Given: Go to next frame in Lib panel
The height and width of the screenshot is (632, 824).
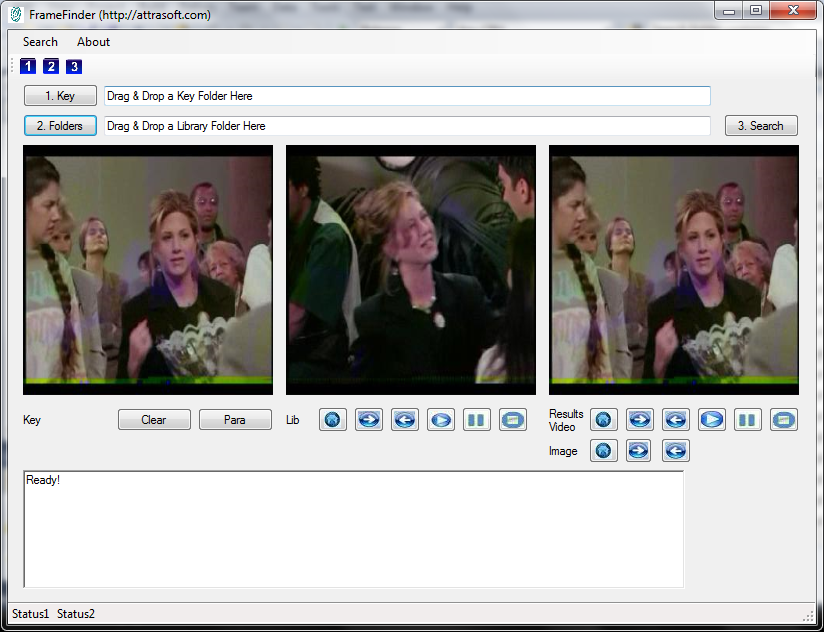Looking at the screenshot, I should (369, 420).
